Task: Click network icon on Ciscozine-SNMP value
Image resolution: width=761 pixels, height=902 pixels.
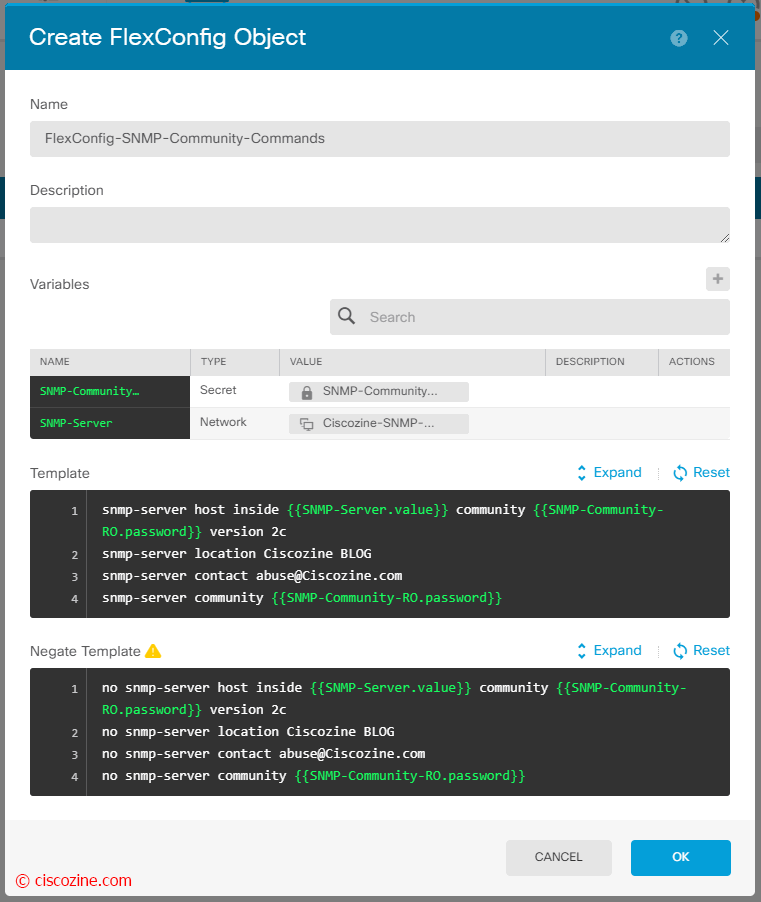Action: coord(307,425)
